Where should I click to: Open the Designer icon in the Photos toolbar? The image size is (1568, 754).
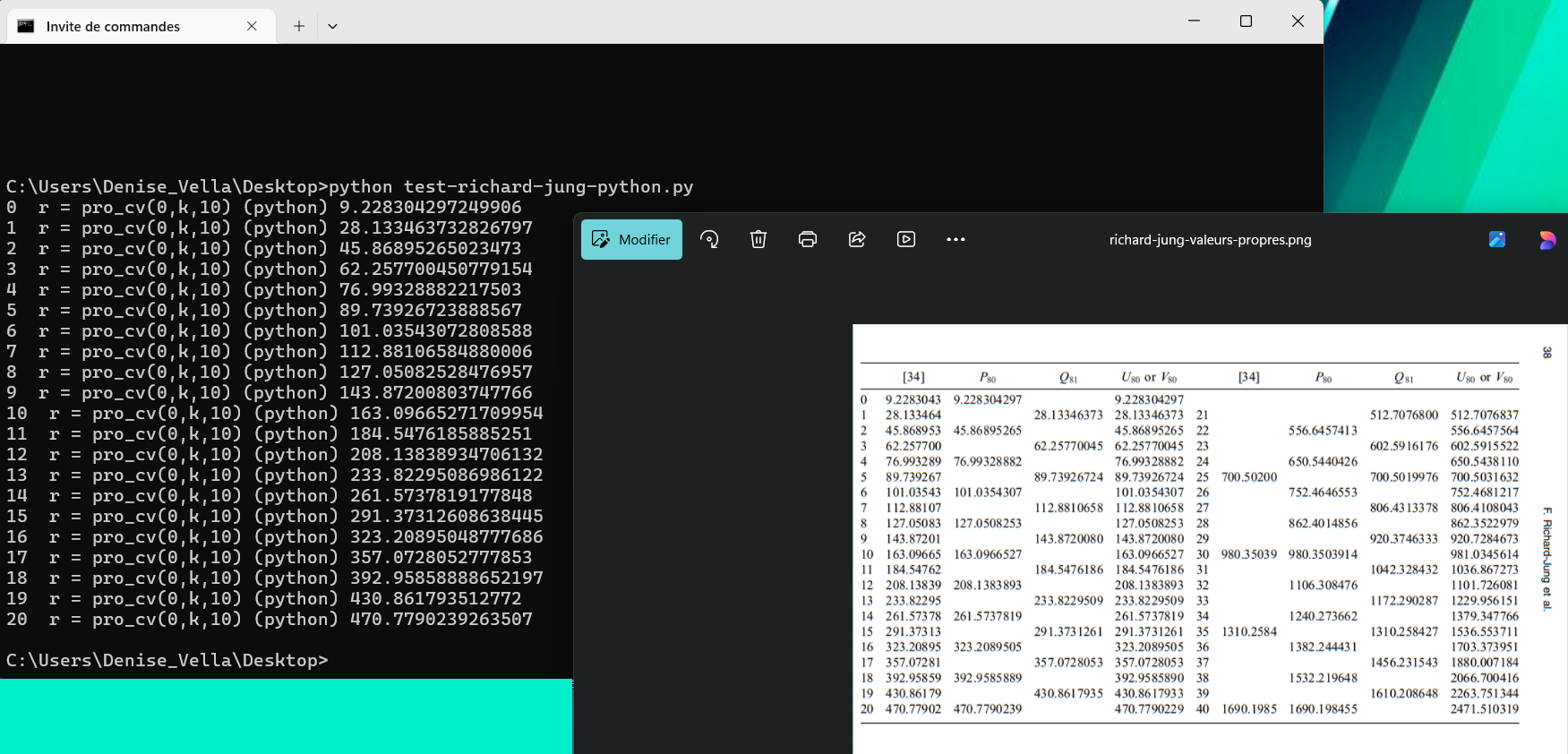pos(1497,239)
